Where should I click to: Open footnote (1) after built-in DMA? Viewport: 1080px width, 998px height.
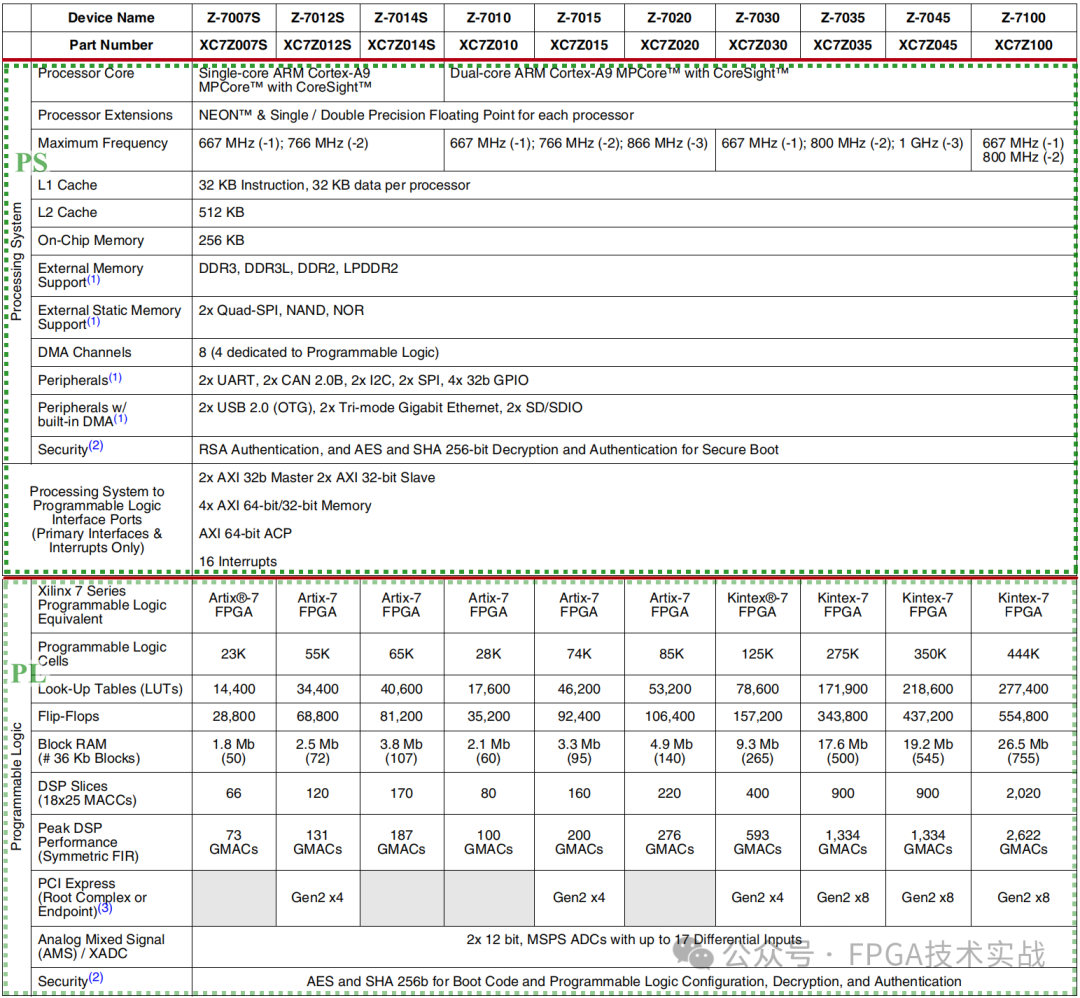point(121,419)
